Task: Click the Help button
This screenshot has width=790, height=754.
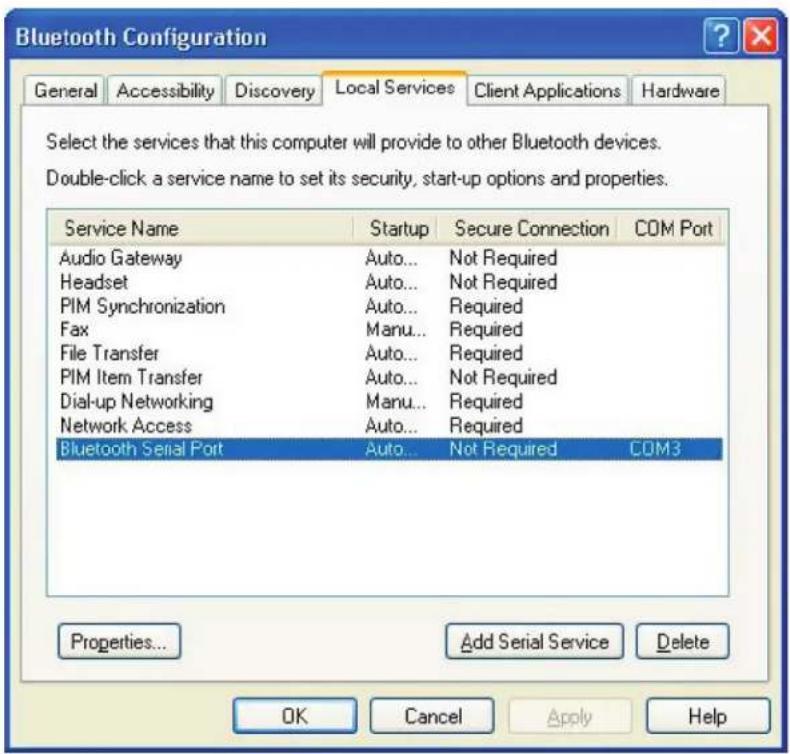Action: tap(708, 716)
